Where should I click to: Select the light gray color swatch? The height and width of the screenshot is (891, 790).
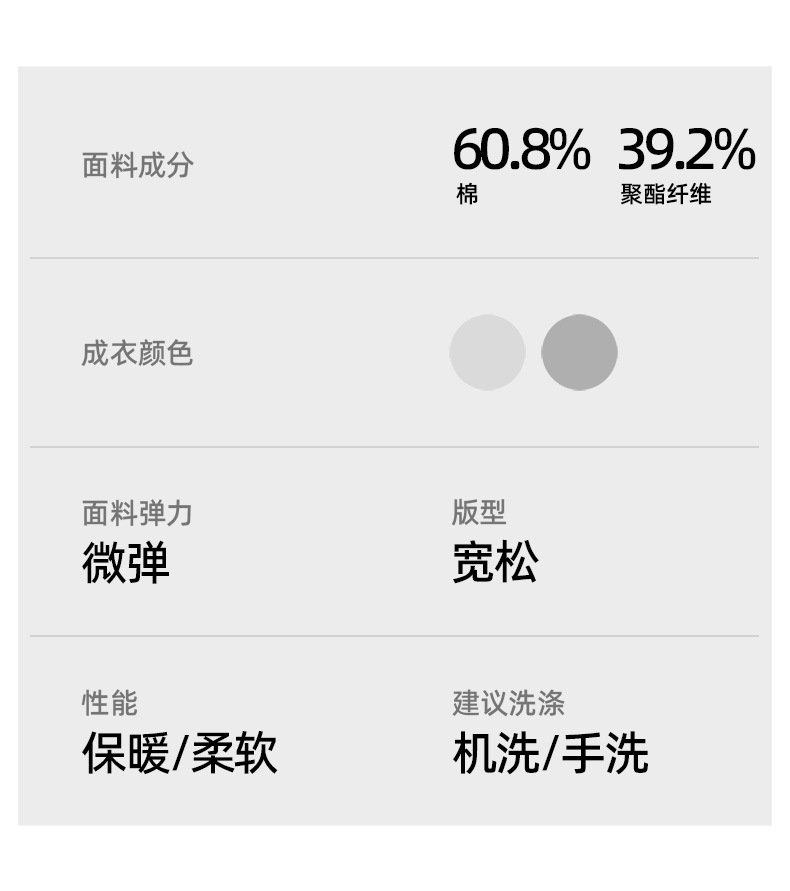487,352
